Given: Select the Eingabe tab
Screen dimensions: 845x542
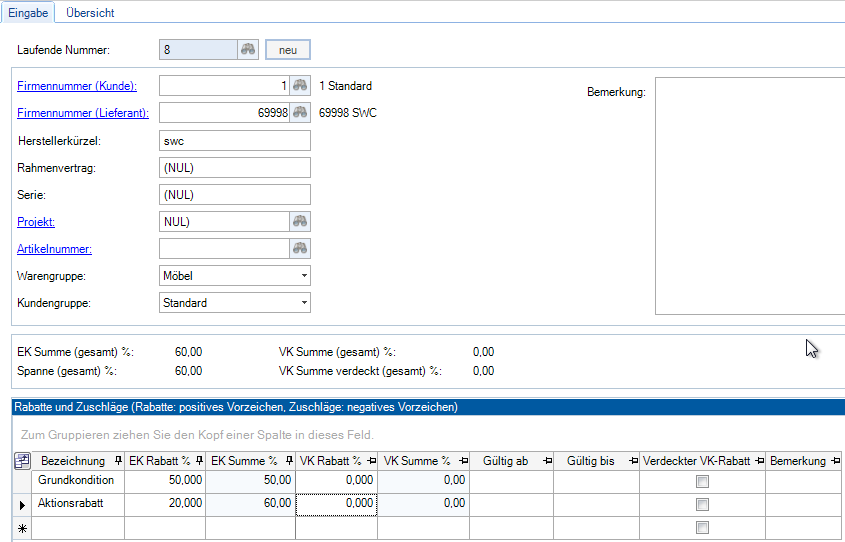Looking at the screenshot, I should [28, 13].
